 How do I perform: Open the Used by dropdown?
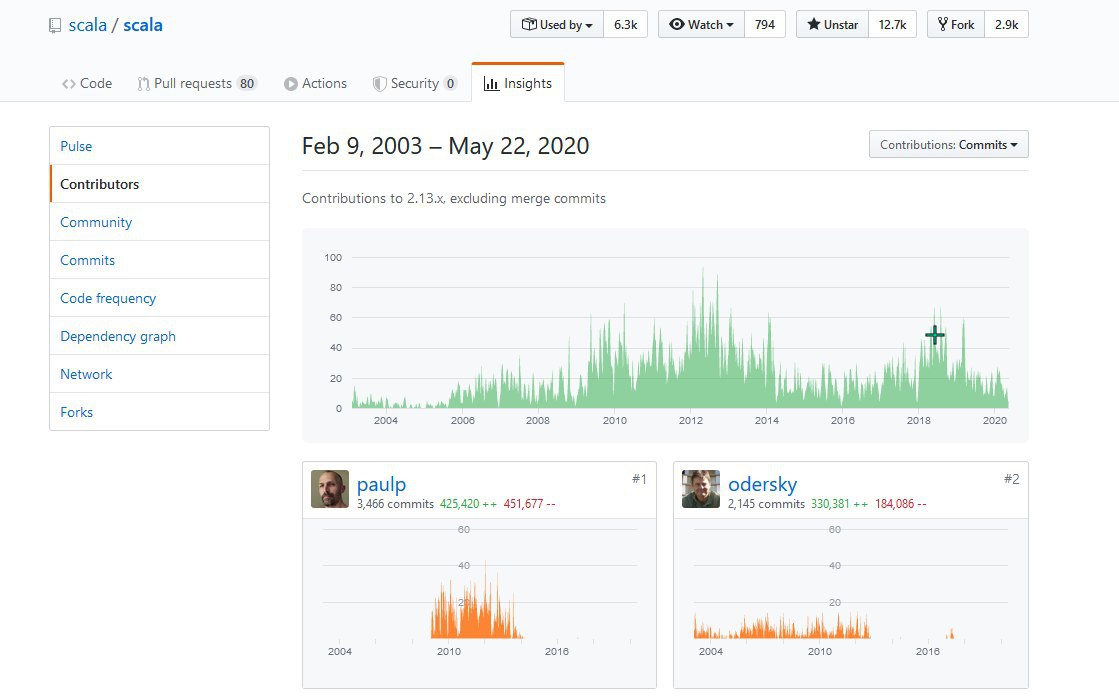(557, 24)
